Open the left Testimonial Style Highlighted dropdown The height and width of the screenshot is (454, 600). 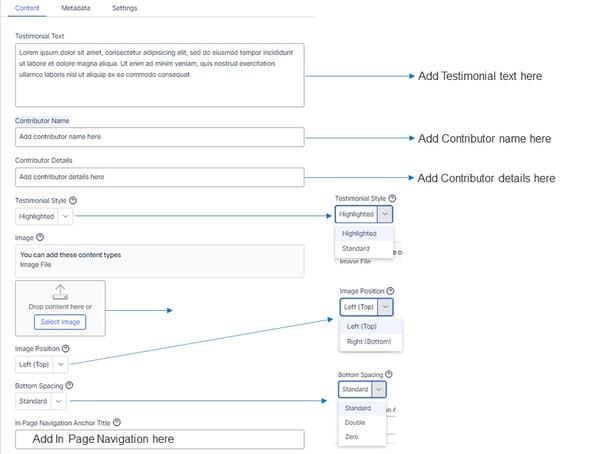[x=44, y=216]
